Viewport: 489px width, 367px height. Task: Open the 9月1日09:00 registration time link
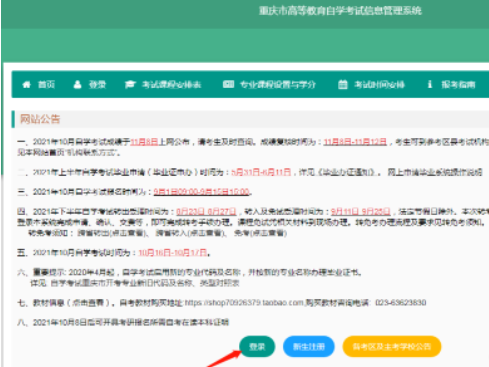[201, 192]
